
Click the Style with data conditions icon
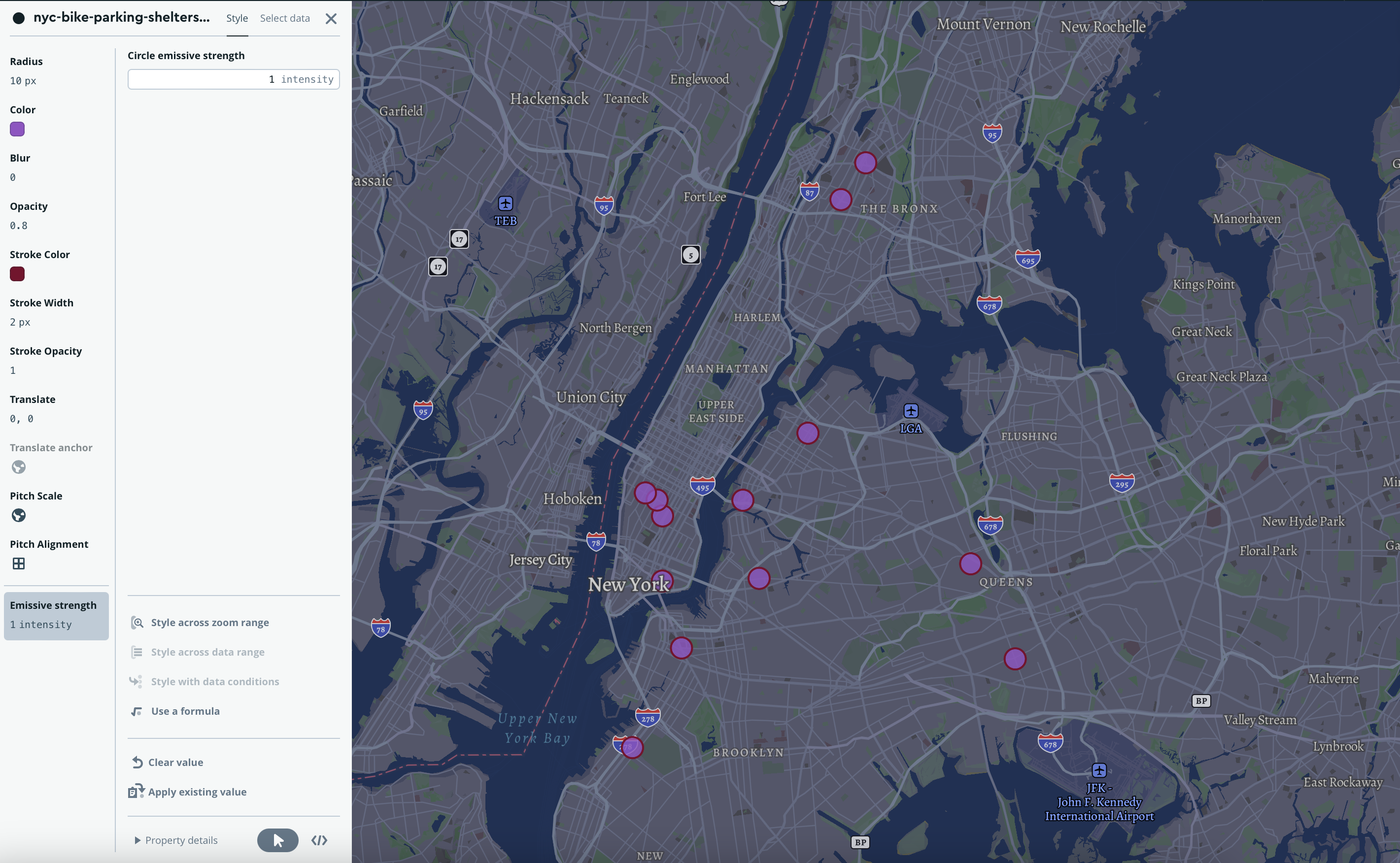(x=137, y=681)
